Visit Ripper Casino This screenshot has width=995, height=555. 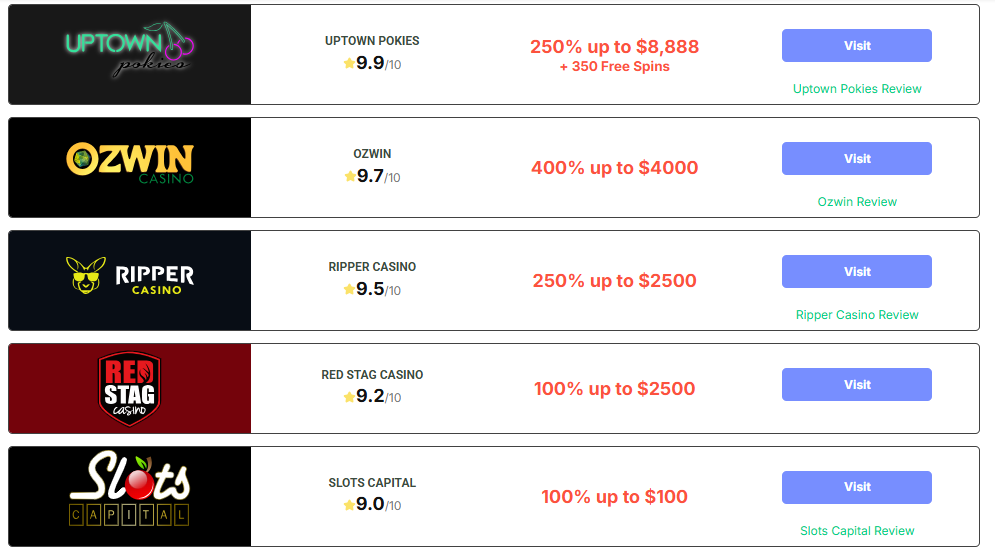coord(857,271)
